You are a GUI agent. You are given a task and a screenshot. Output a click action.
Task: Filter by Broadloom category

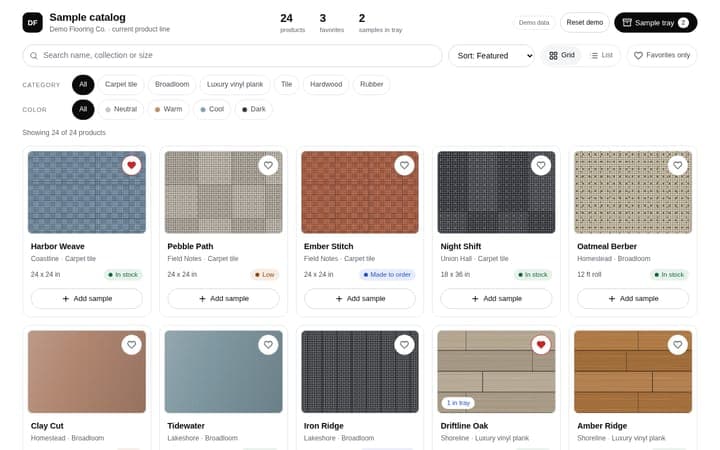(x=172, y=84)
